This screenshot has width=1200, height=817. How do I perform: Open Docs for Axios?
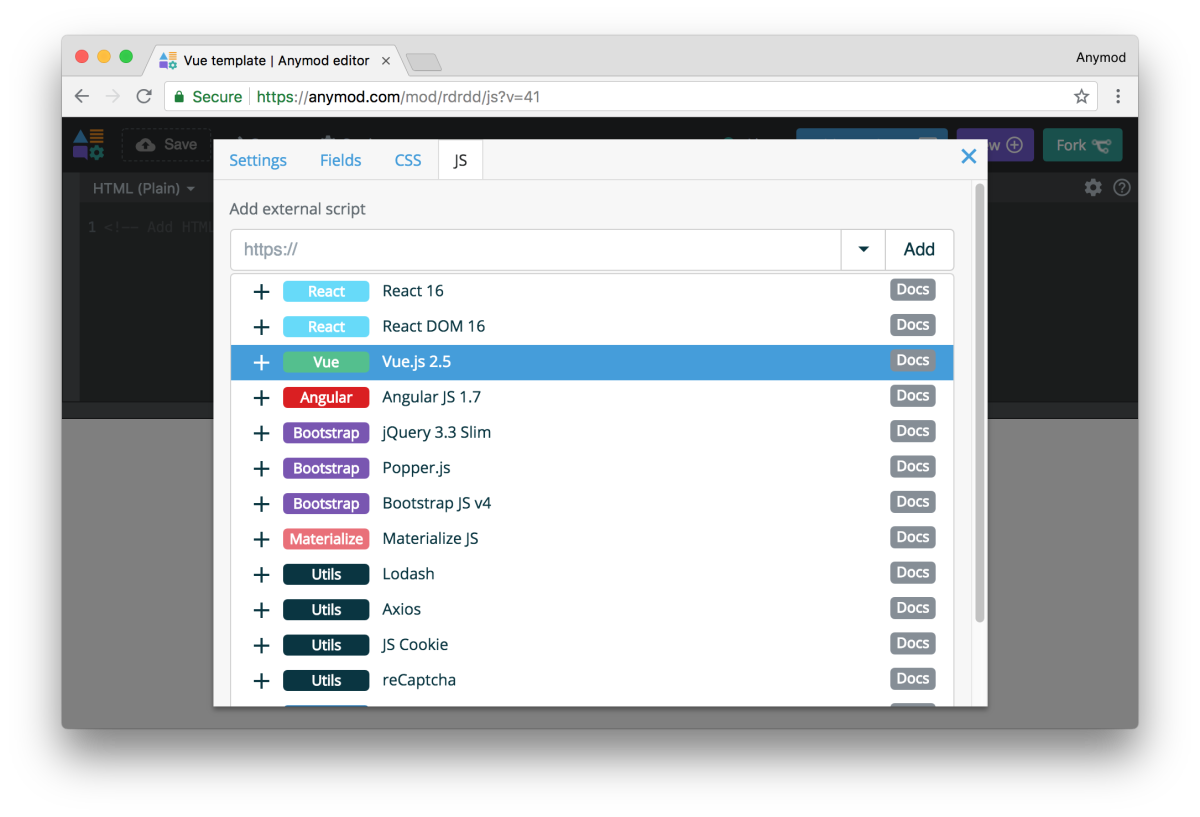click(913, 608)
